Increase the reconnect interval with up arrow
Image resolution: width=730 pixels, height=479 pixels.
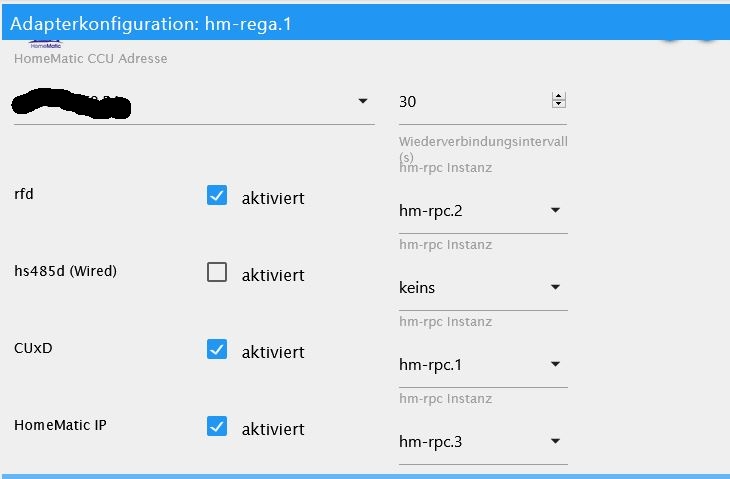tap(559, 97)
